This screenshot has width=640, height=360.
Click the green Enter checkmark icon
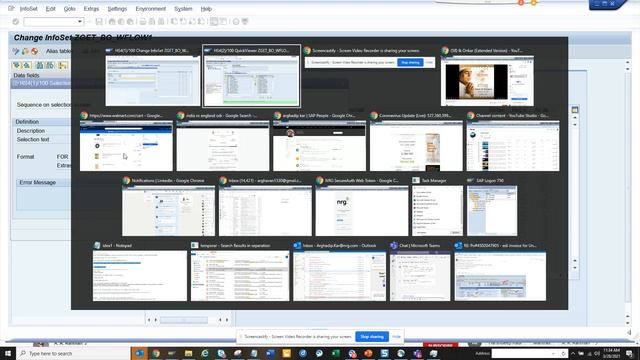pyautogui.click(x=16, y=22)
